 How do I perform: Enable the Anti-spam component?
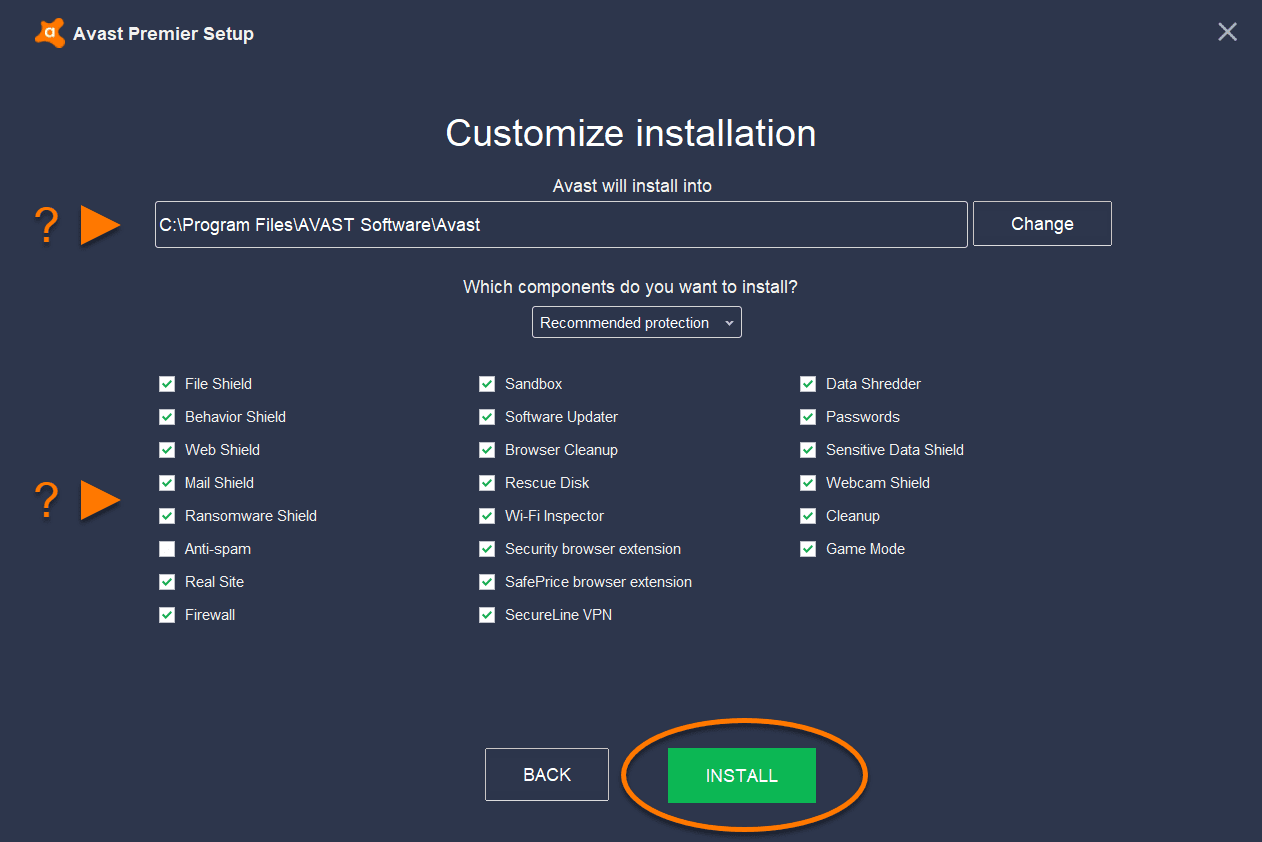click(166, 548)
